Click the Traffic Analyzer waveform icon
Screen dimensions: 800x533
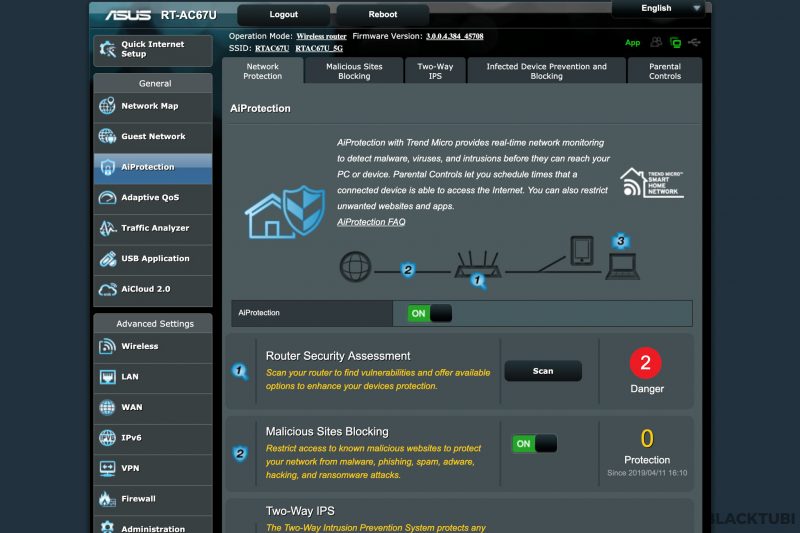[x=107, y=228]
